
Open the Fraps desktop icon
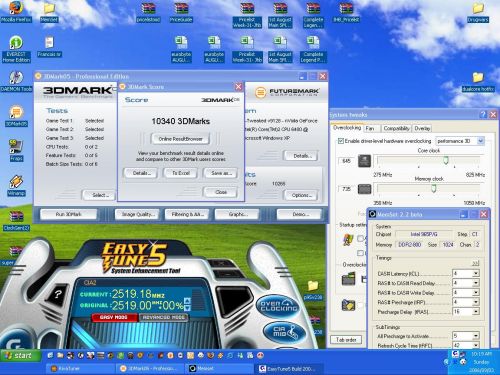[x=16, y=151]
